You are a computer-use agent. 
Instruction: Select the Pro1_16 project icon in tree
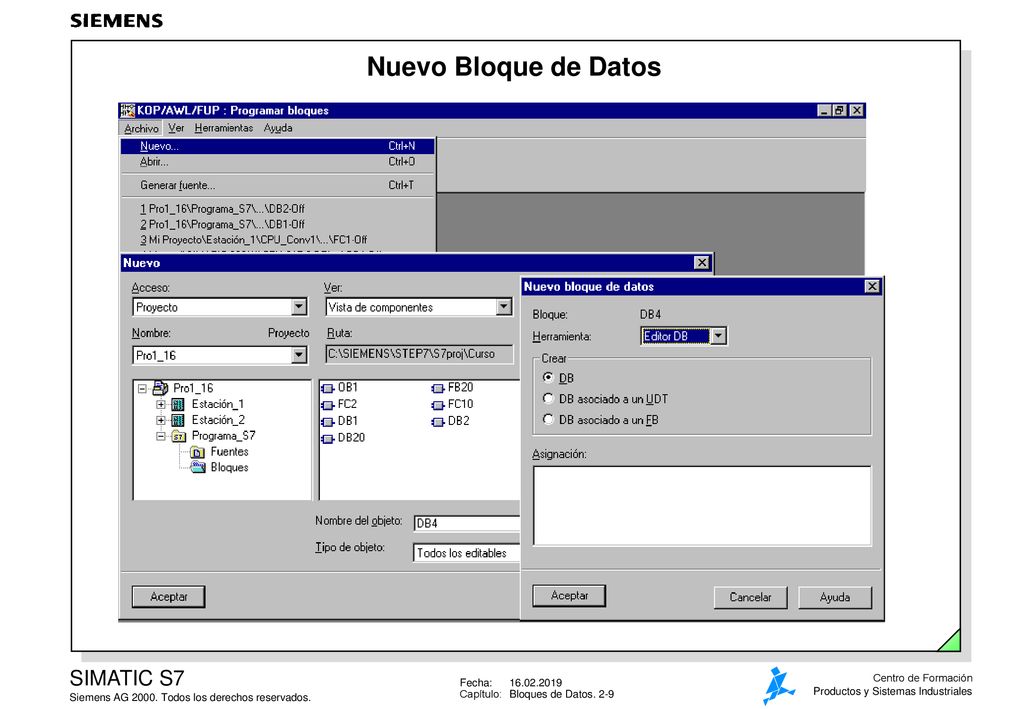[160, 388]
